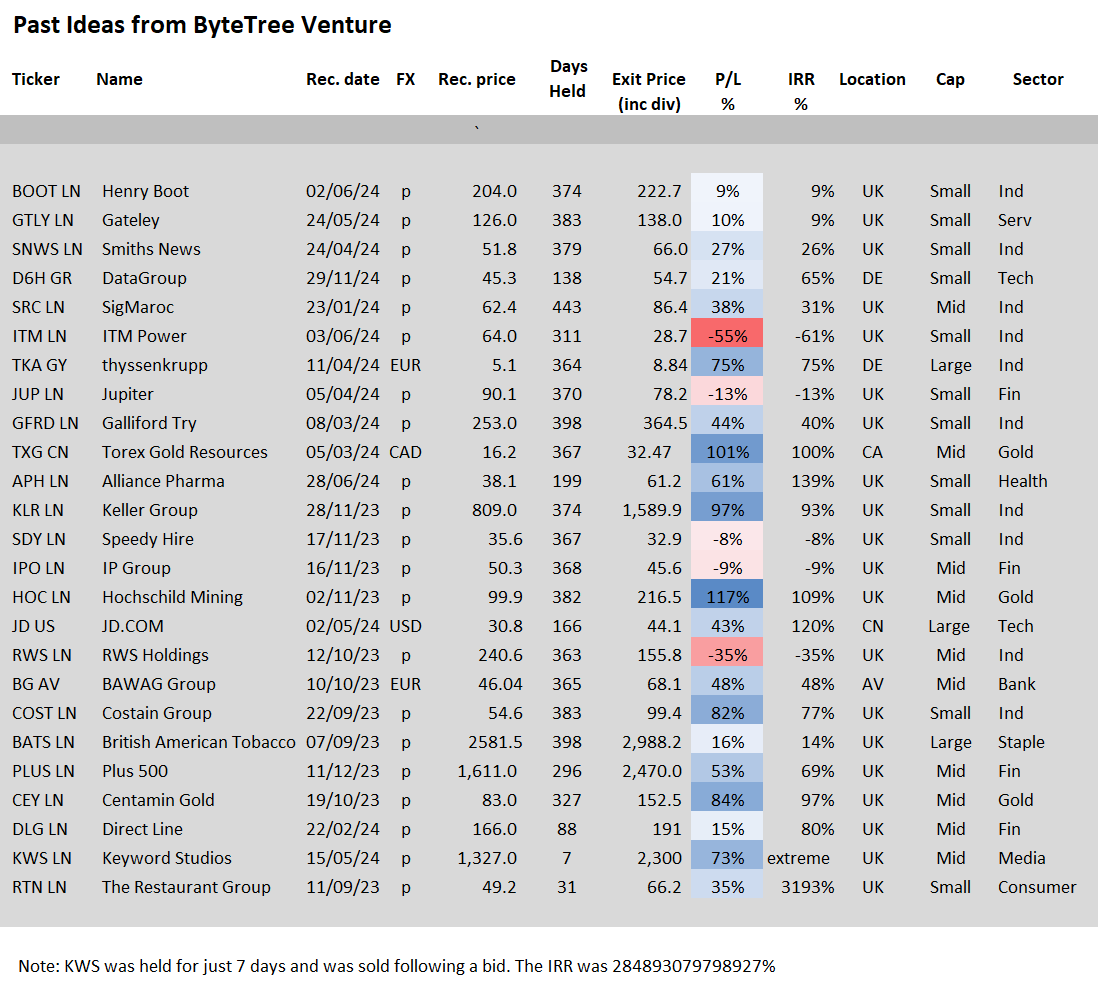Viewport: 1098px width, 993px height.
Task: Click the IRR % column header
Action: (801, 92)
